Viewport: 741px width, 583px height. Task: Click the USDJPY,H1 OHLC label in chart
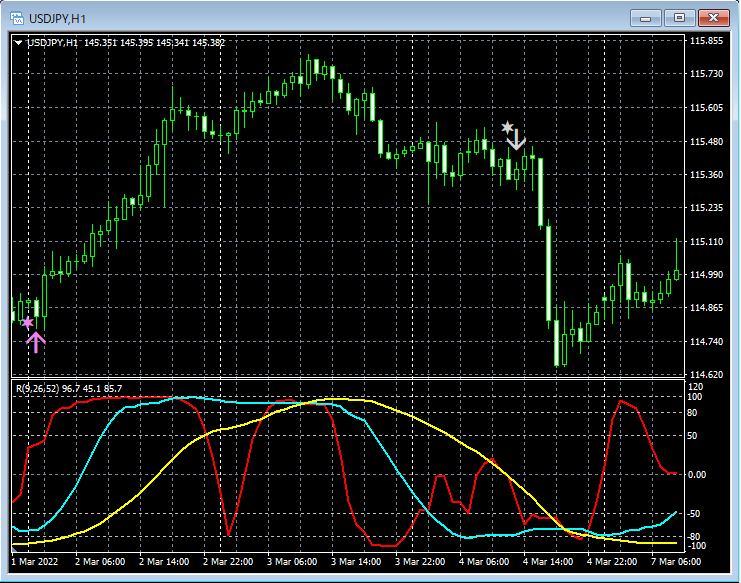click(126, 43)
